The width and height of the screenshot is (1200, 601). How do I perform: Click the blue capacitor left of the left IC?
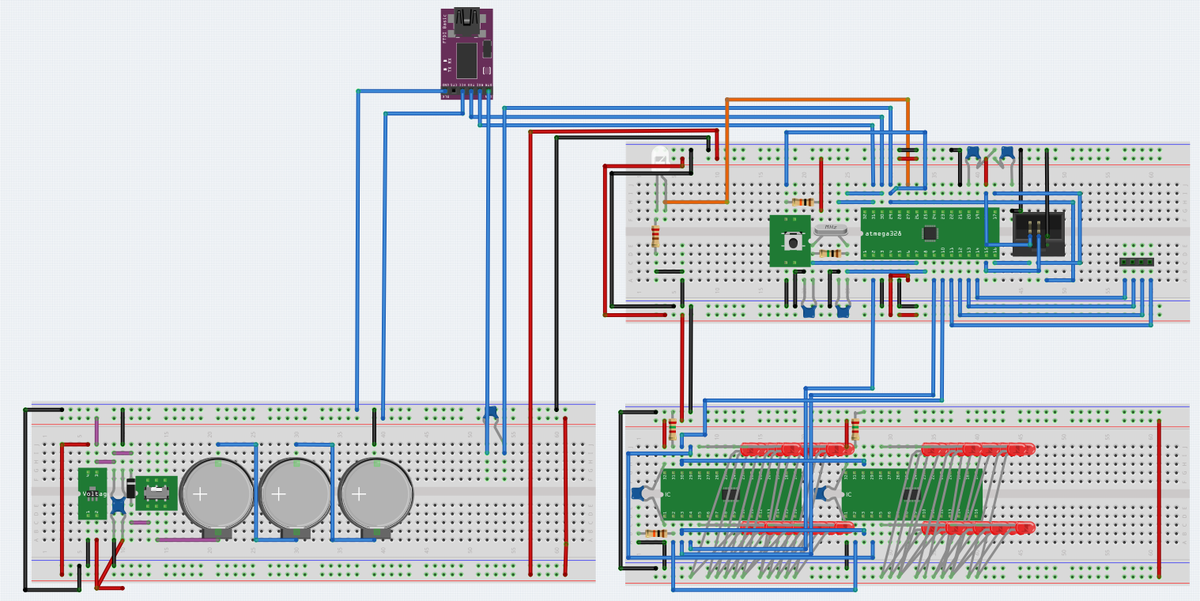(638, 493)
